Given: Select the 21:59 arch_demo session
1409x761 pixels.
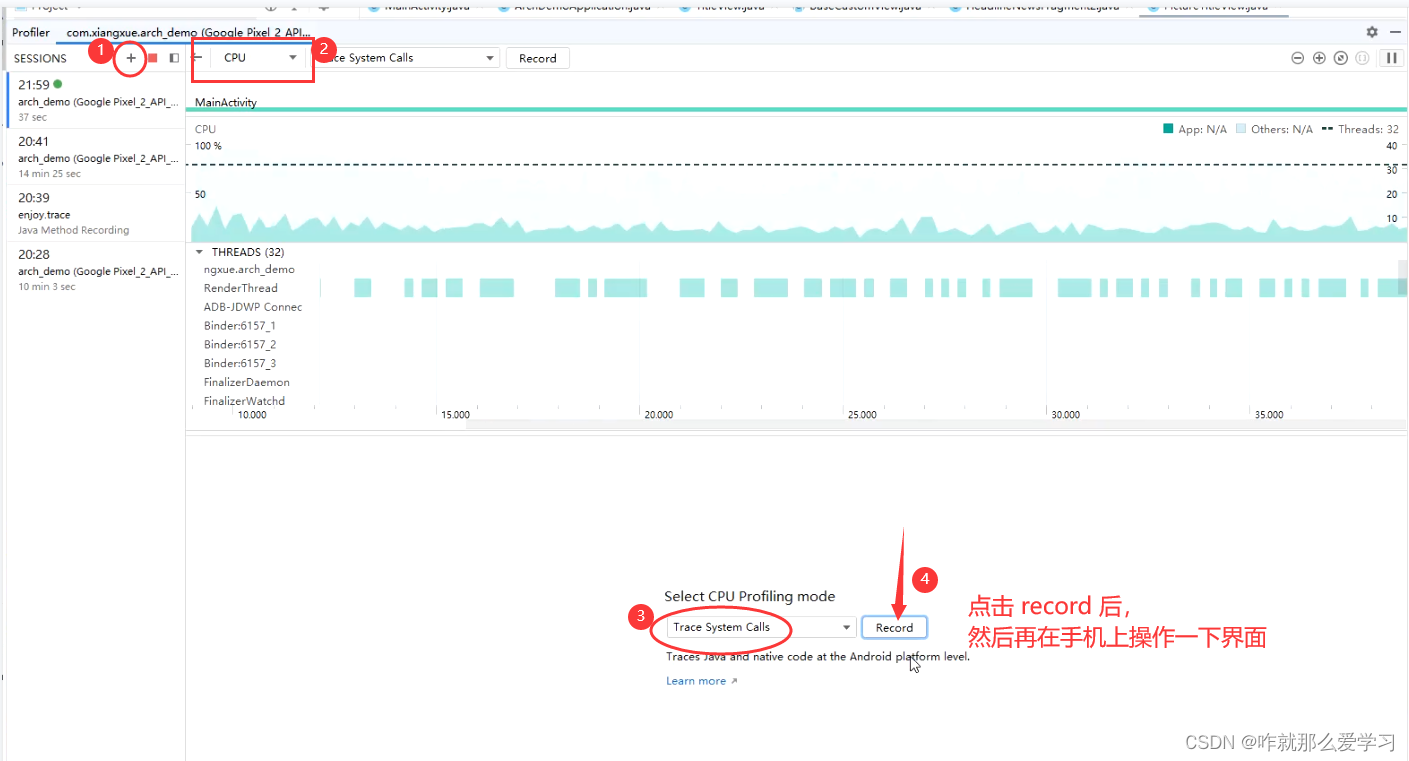Looking at the screenshot, I should 96,101.
